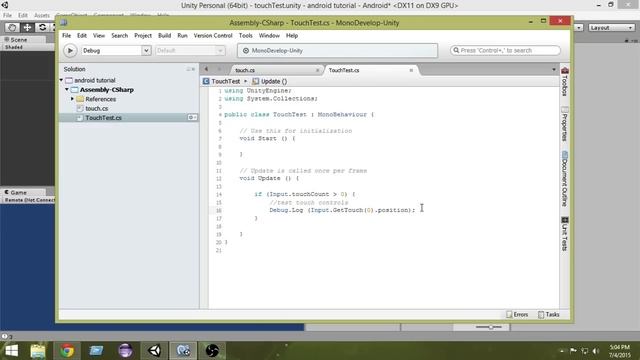Click the Solution pad auto-hide and close controls
The width and height of the screenshot is (640, 360).
coord(191,69)
